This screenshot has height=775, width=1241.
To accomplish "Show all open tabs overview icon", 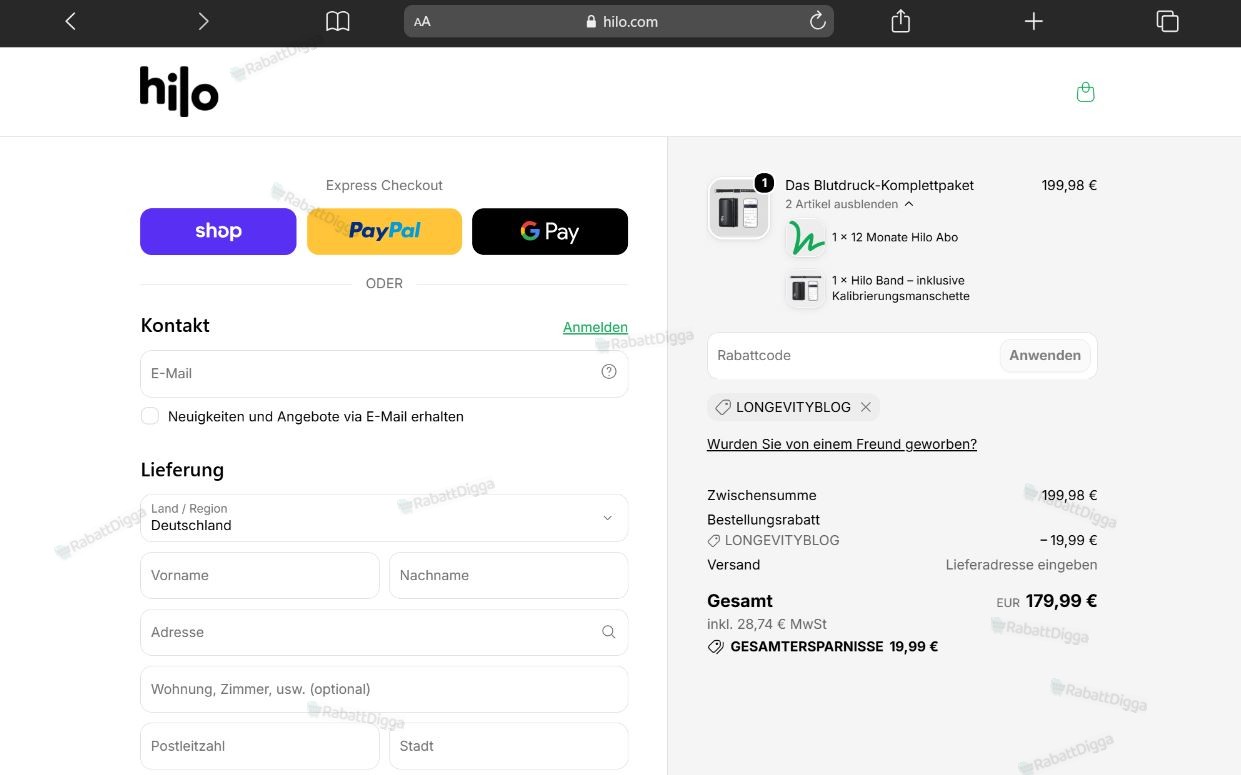I will pos(1167,21).
